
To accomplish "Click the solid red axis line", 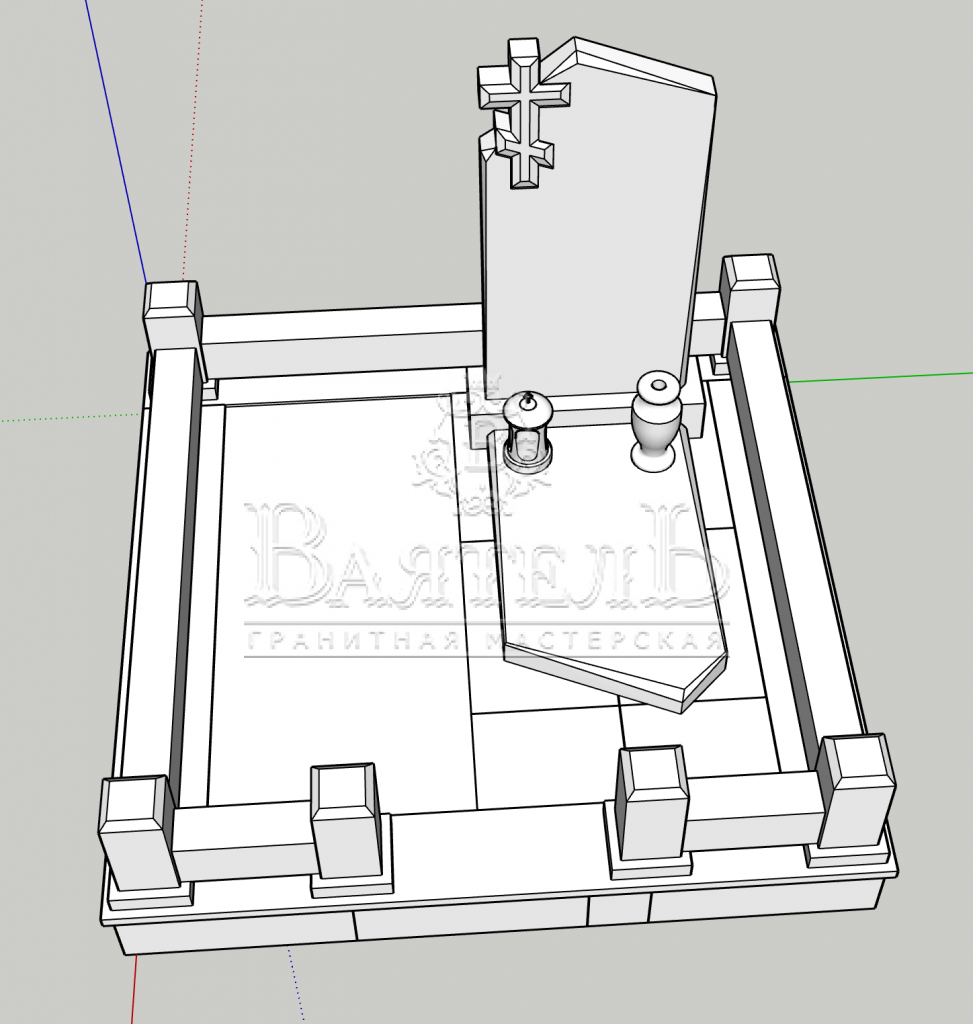I will coord(133,988).
